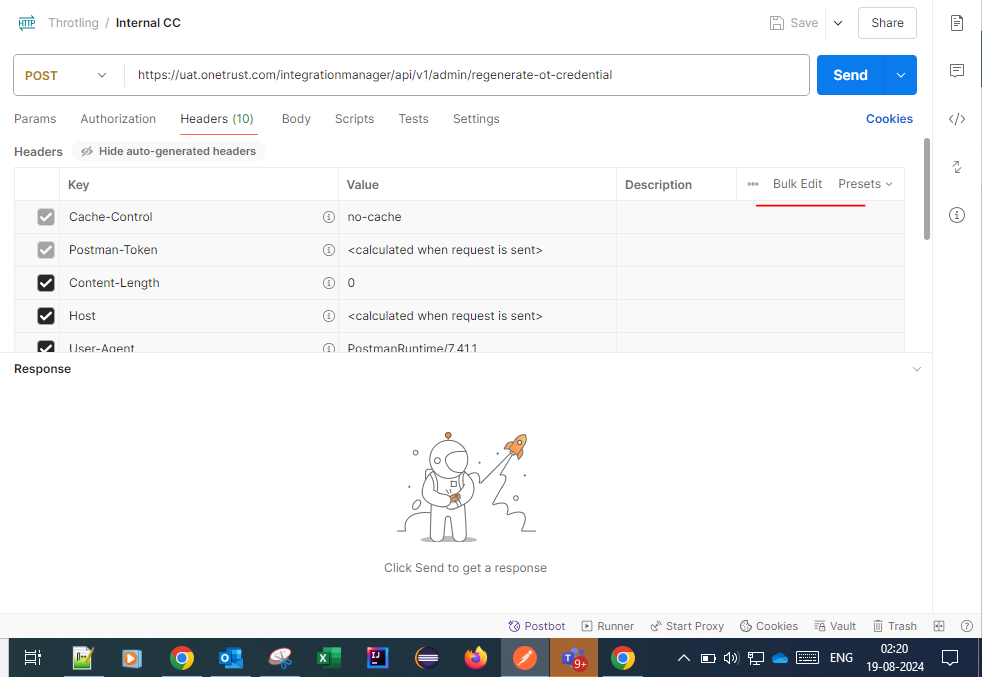Open the documentation icon in right sidebar
Screen dimensions: 982x677
(x=956, y=23)
